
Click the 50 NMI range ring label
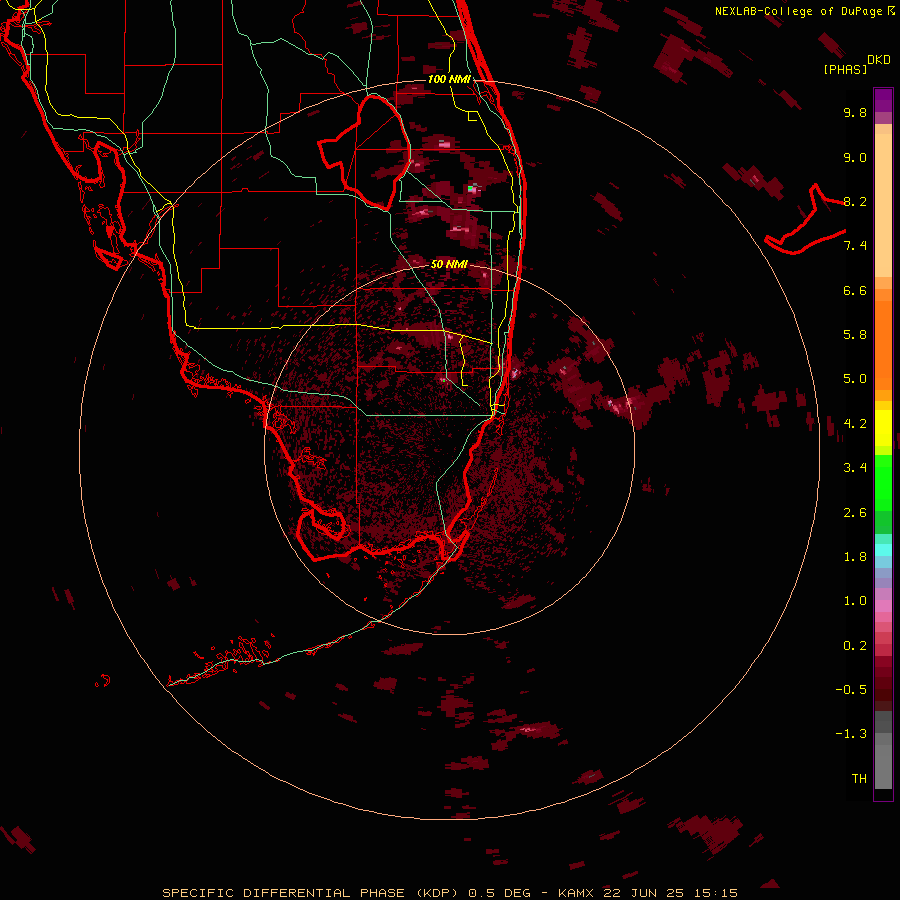449,264
